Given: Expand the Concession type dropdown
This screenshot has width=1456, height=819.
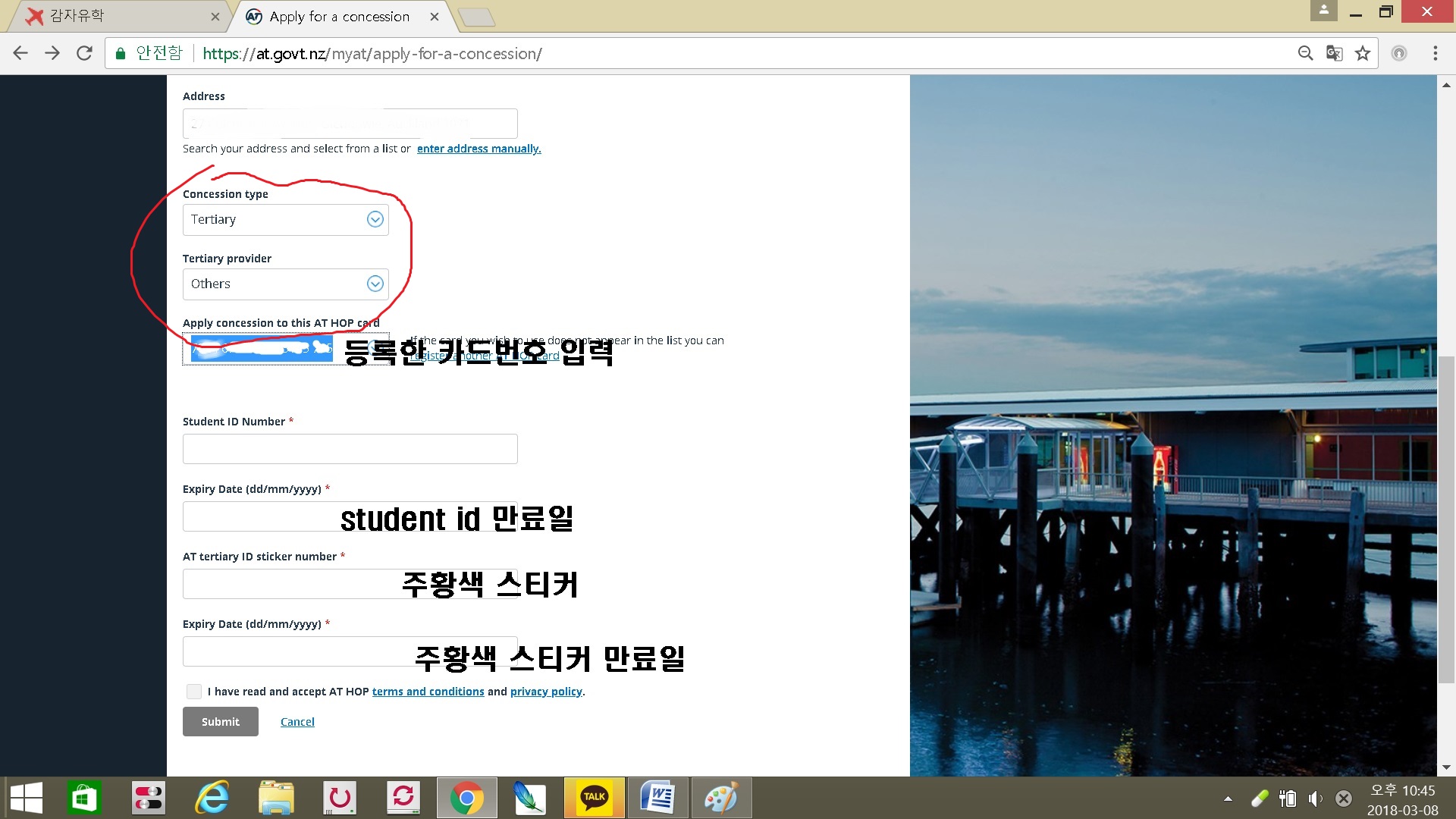Looking at the screenshot, I should [285, 220].
